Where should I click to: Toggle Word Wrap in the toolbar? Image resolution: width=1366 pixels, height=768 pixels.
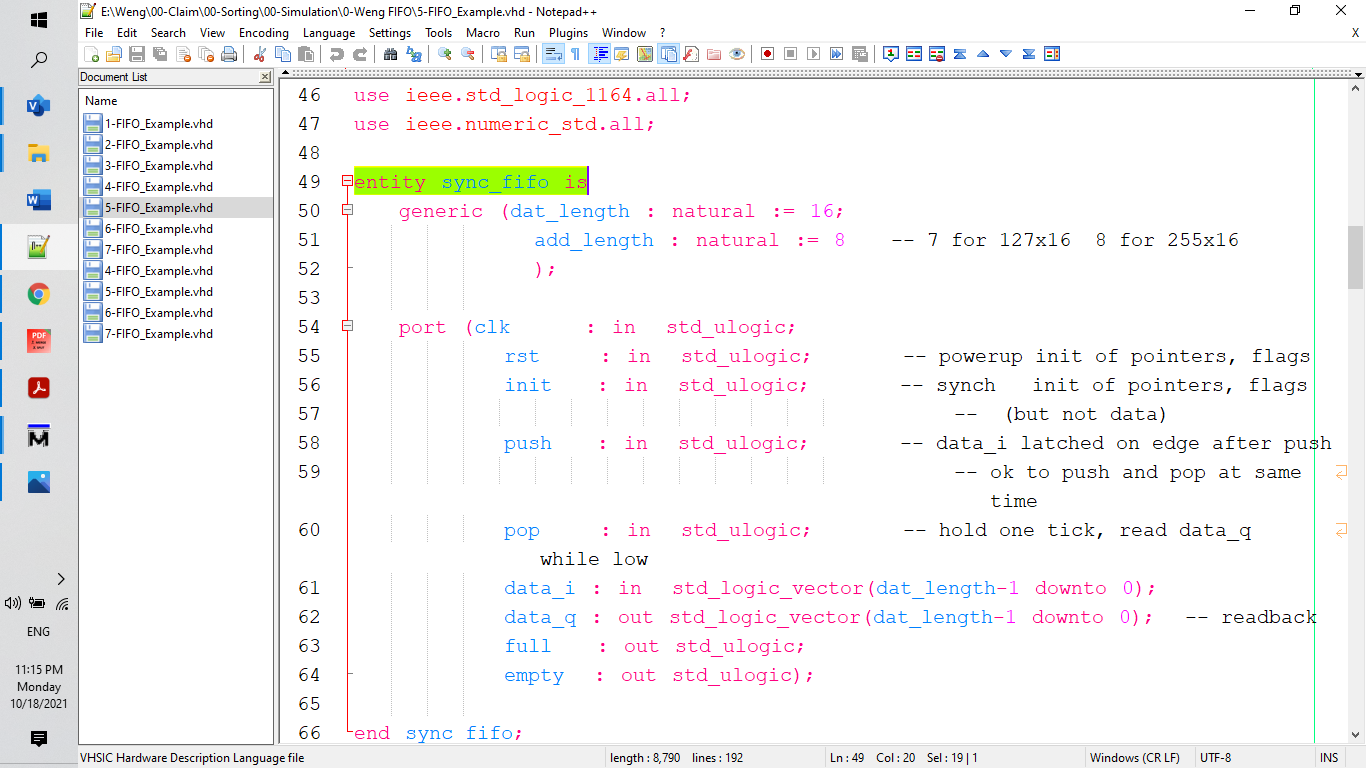552,54
